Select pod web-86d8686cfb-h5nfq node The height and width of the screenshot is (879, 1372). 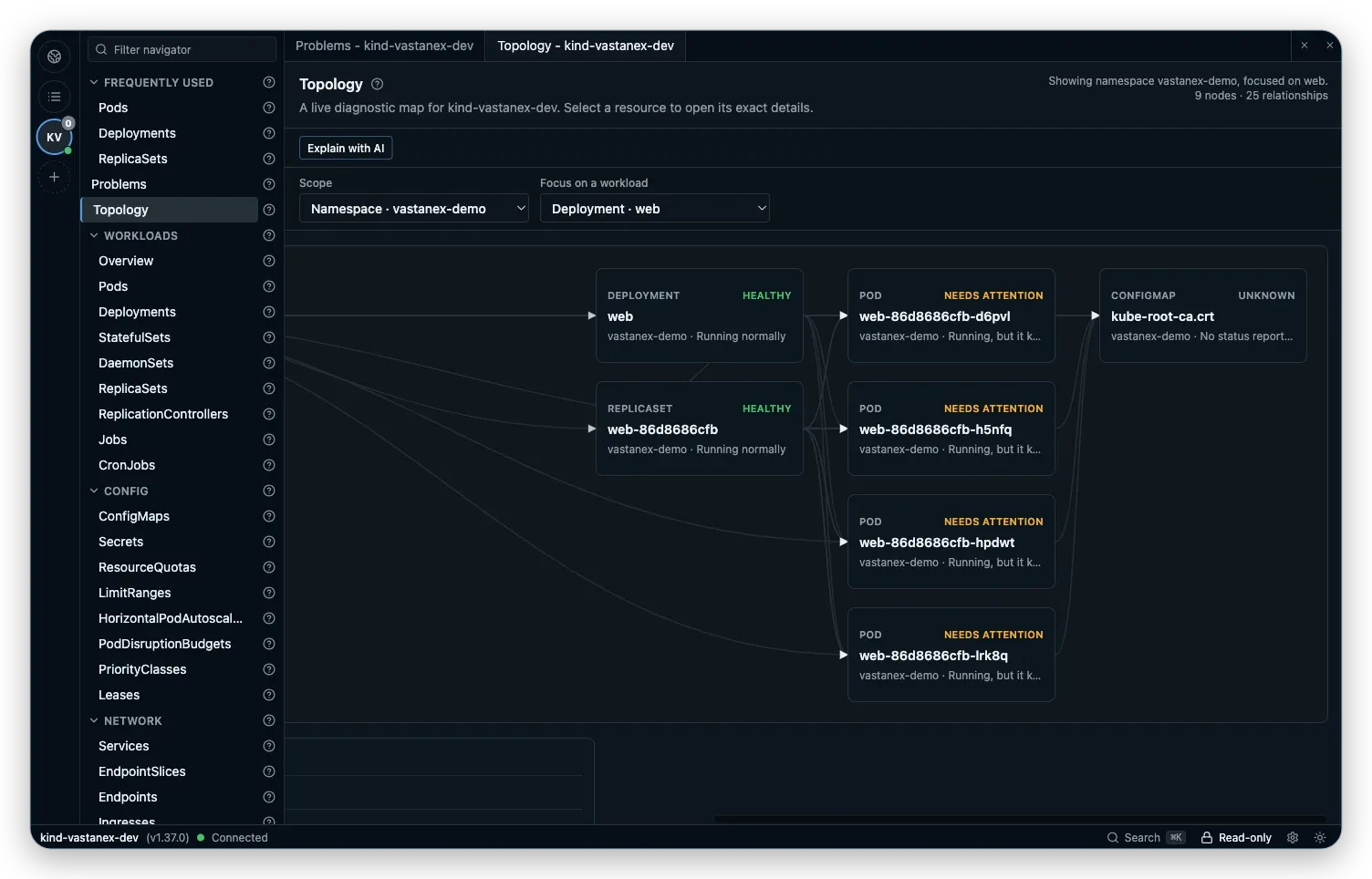pyautogui.click(x=951, y=429)
